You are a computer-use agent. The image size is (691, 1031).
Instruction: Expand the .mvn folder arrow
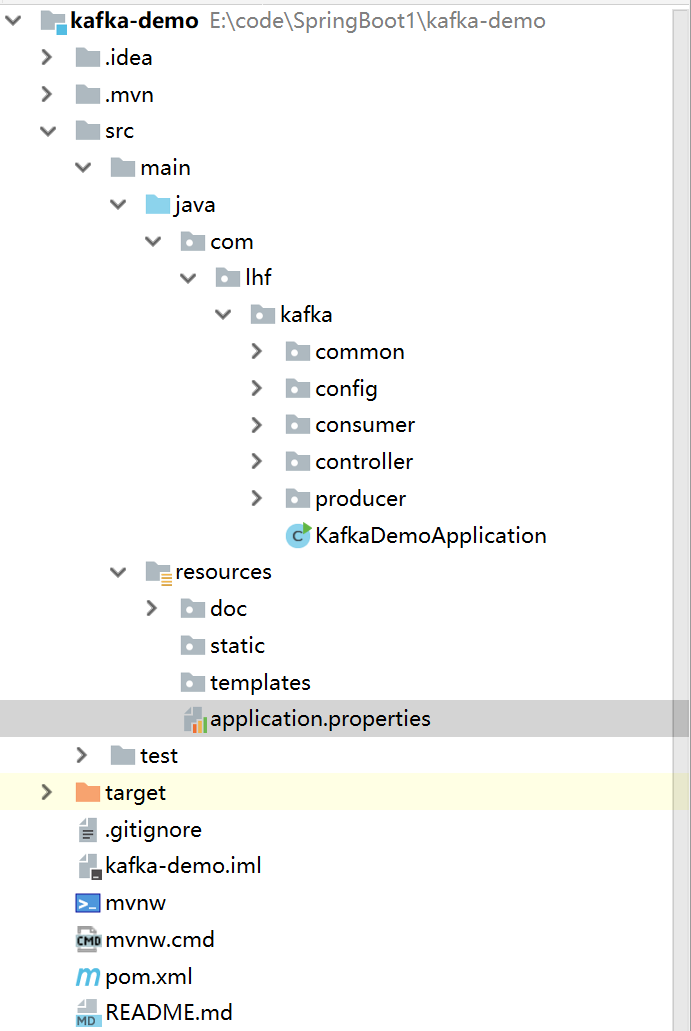47,94
